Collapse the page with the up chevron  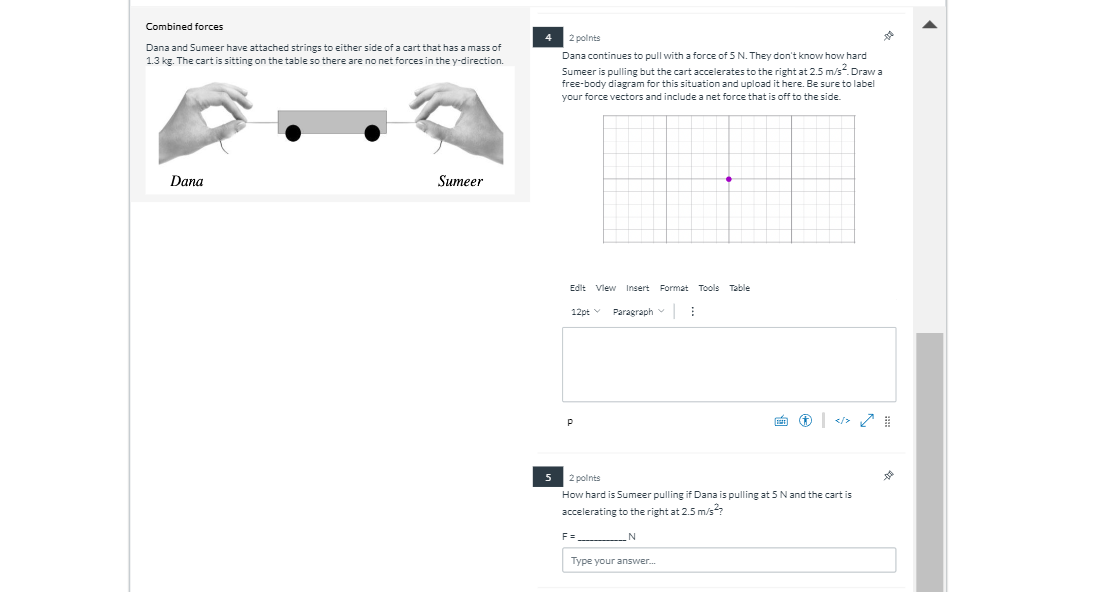(x=929, y=23)
